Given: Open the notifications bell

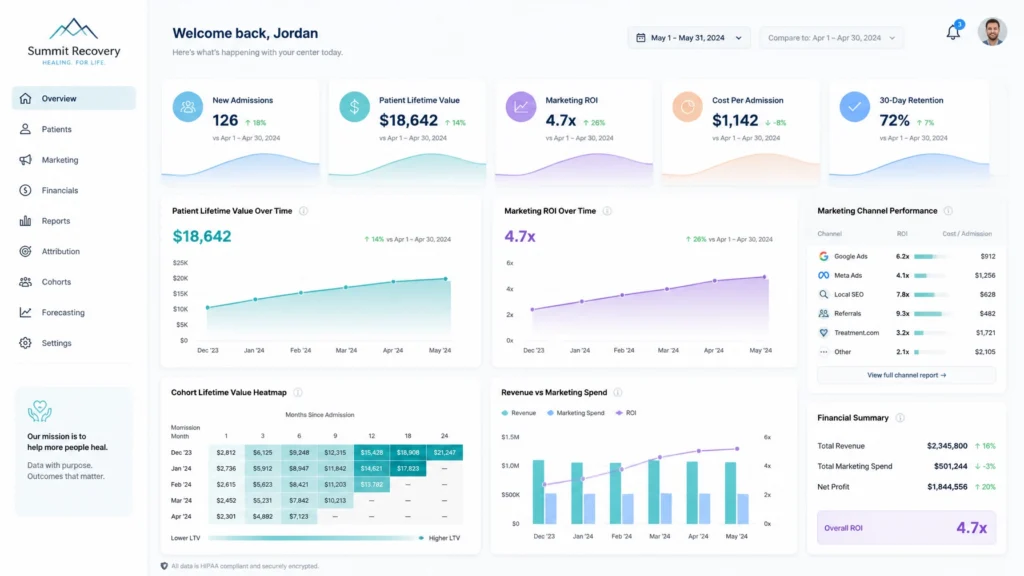Looking at the screenshot, I should point(953,32).
